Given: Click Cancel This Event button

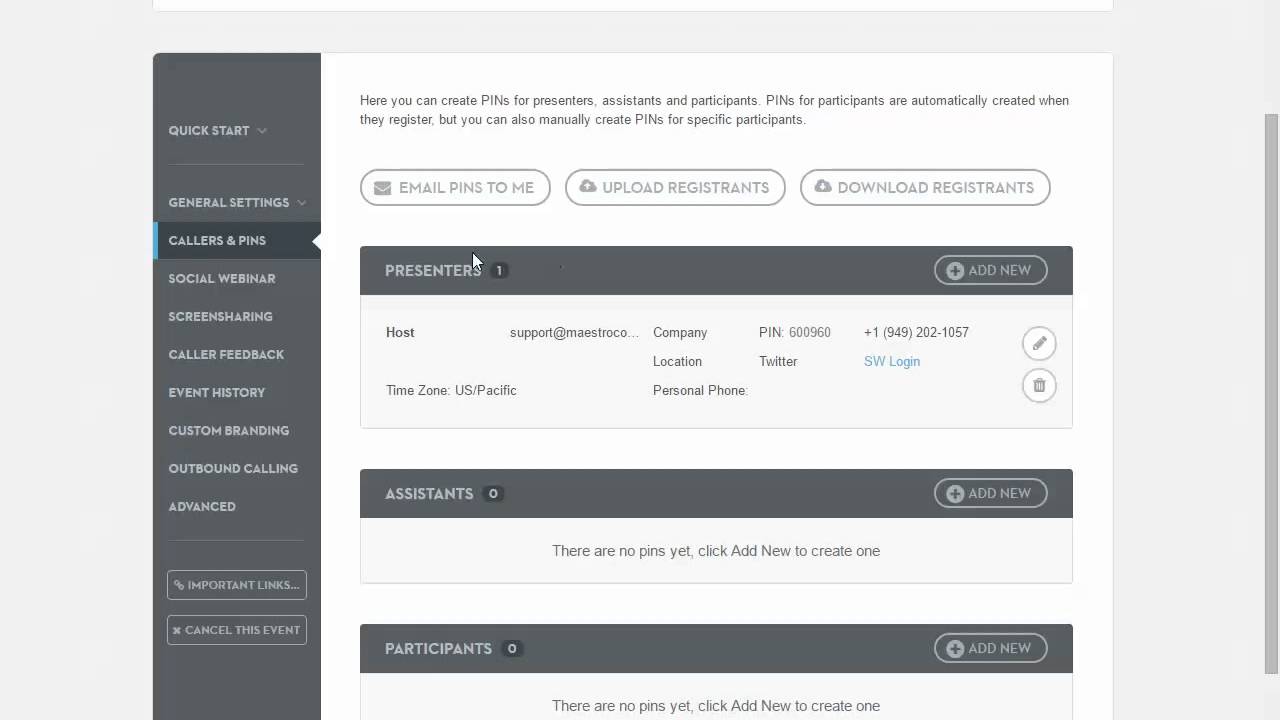Looking at the screenshot, I should tap(237, 630).
